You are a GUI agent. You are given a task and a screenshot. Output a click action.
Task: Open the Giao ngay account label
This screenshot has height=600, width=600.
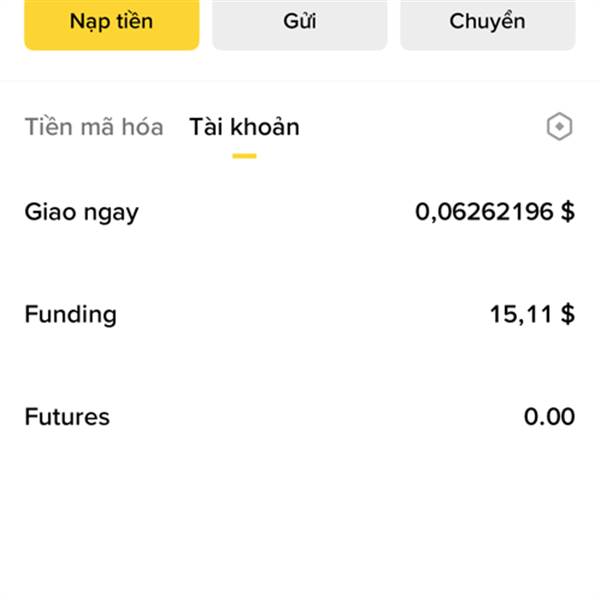point(81,212)
